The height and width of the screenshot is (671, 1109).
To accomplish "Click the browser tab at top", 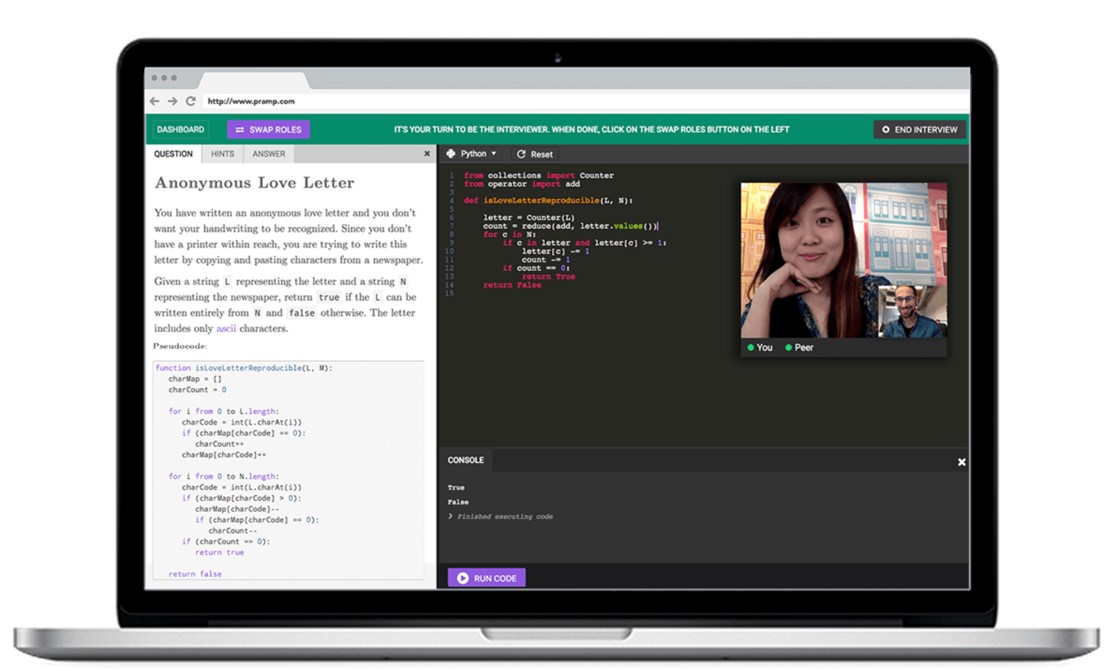I will click(x=255, y=79).
